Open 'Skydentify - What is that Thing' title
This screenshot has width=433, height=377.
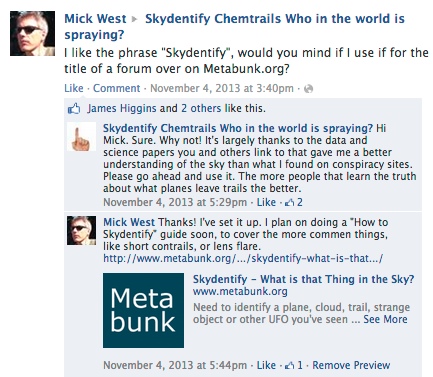(303, 279)
